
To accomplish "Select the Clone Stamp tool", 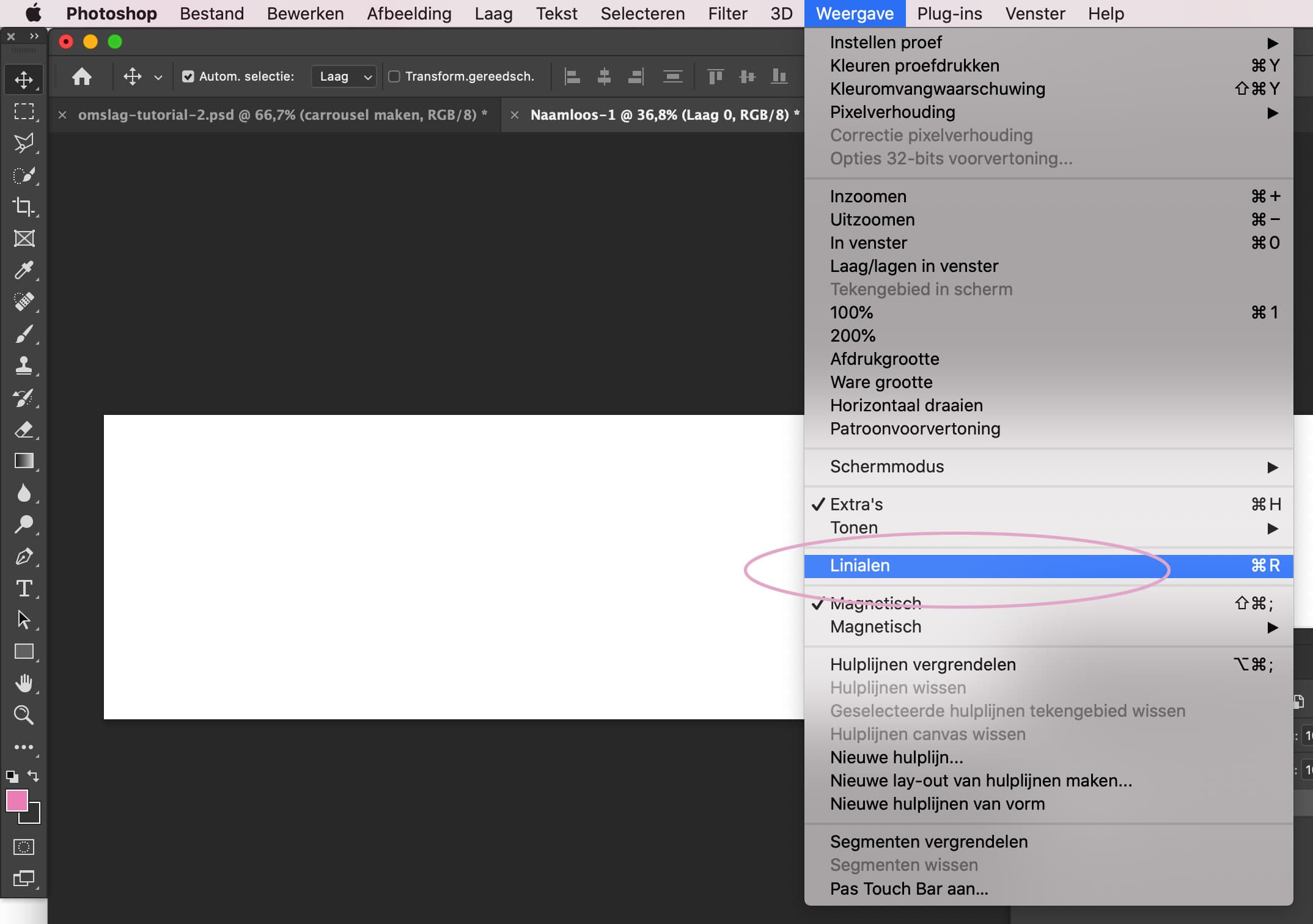I will click(23, 365).
